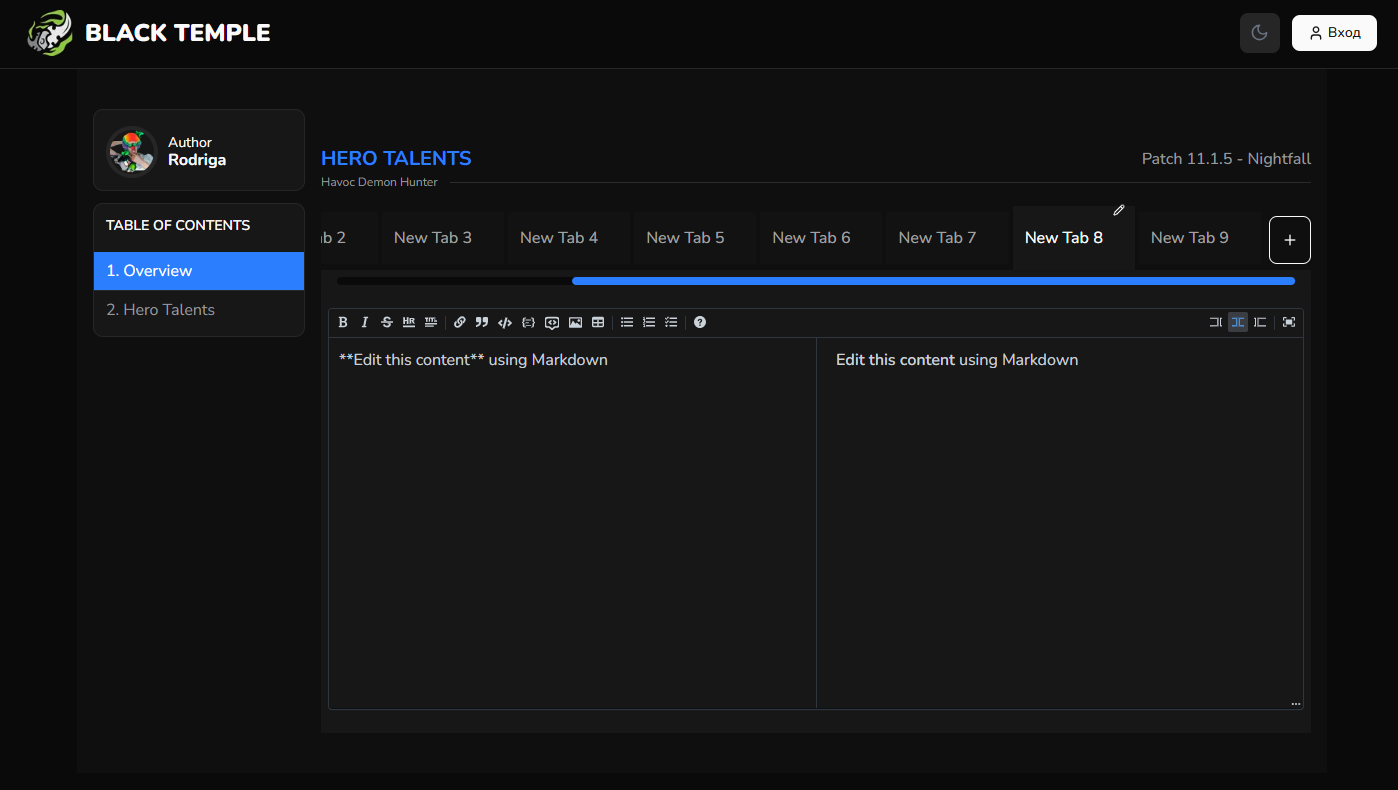Insert a title heading via the toolbar
The height and width of the screenshot is (790, 1398).
click(x=431, y=322)
